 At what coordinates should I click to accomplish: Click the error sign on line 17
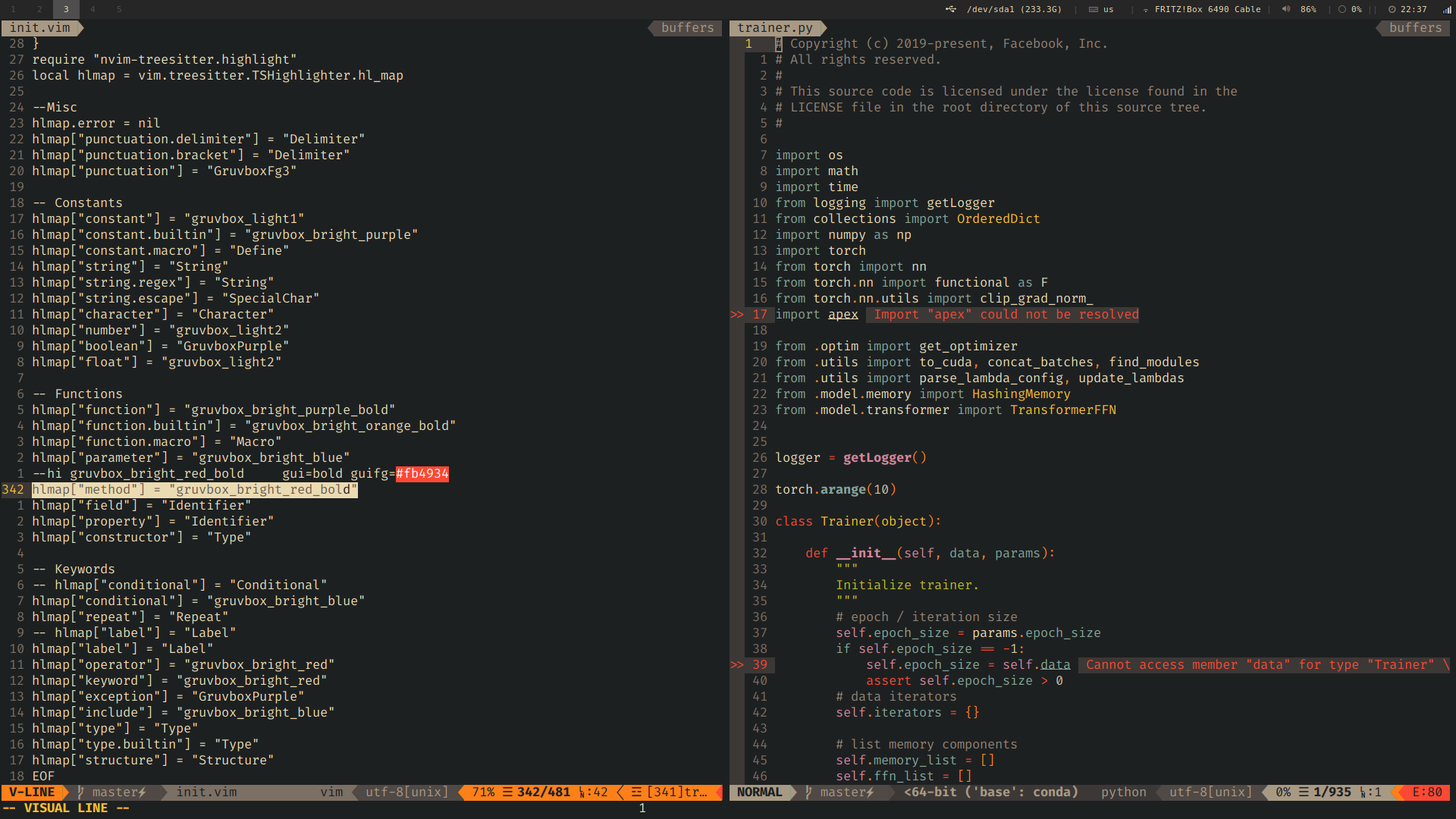pos(736,314)
